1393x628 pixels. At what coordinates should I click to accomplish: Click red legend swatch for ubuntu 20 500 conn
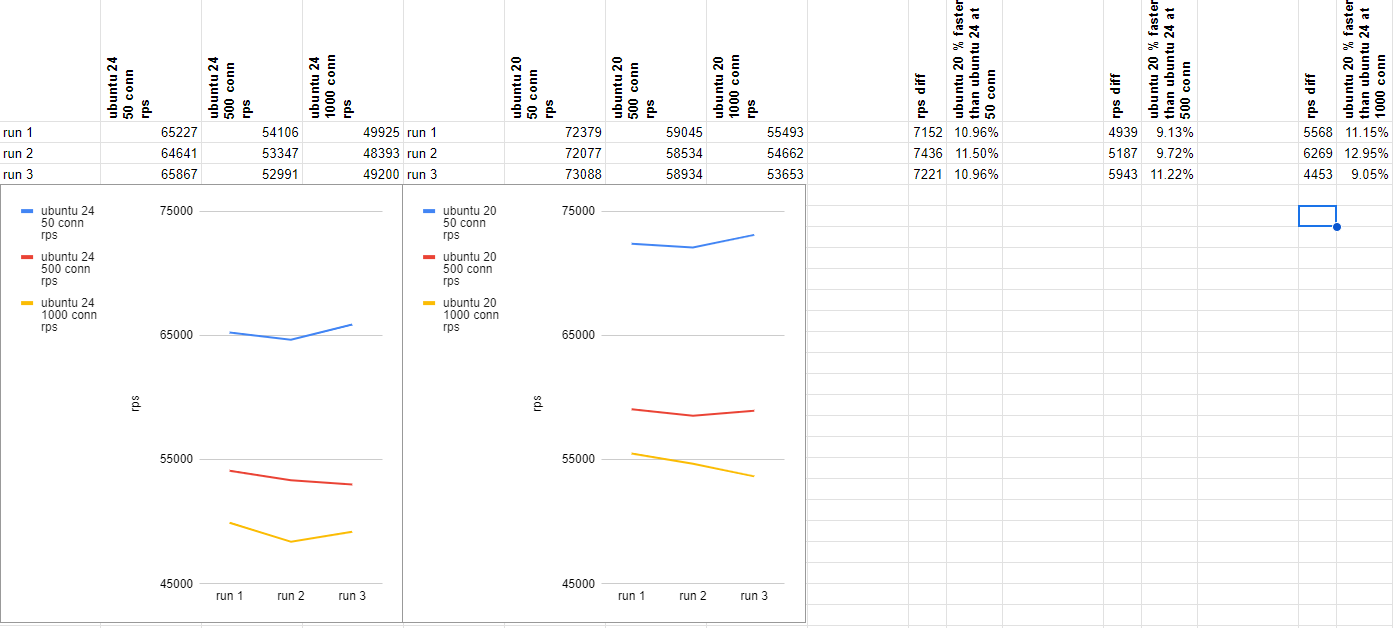(429, 257)
